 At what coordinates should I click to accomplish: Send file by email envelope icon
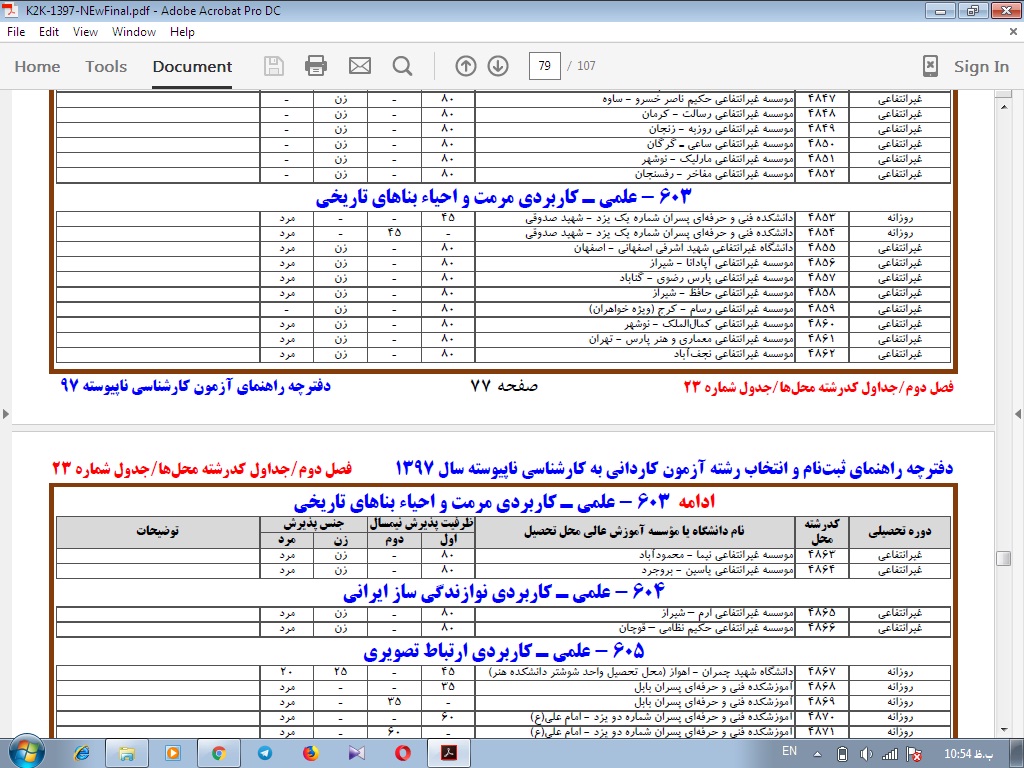pos(360,66)
